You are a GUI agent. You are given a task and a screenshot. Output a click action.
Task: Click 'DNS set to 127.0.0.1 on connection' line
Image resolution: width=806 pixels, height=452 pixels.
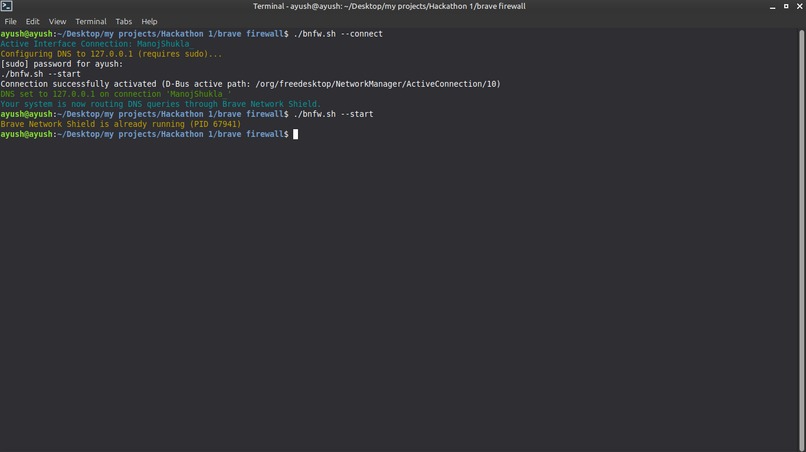(116, 94)
